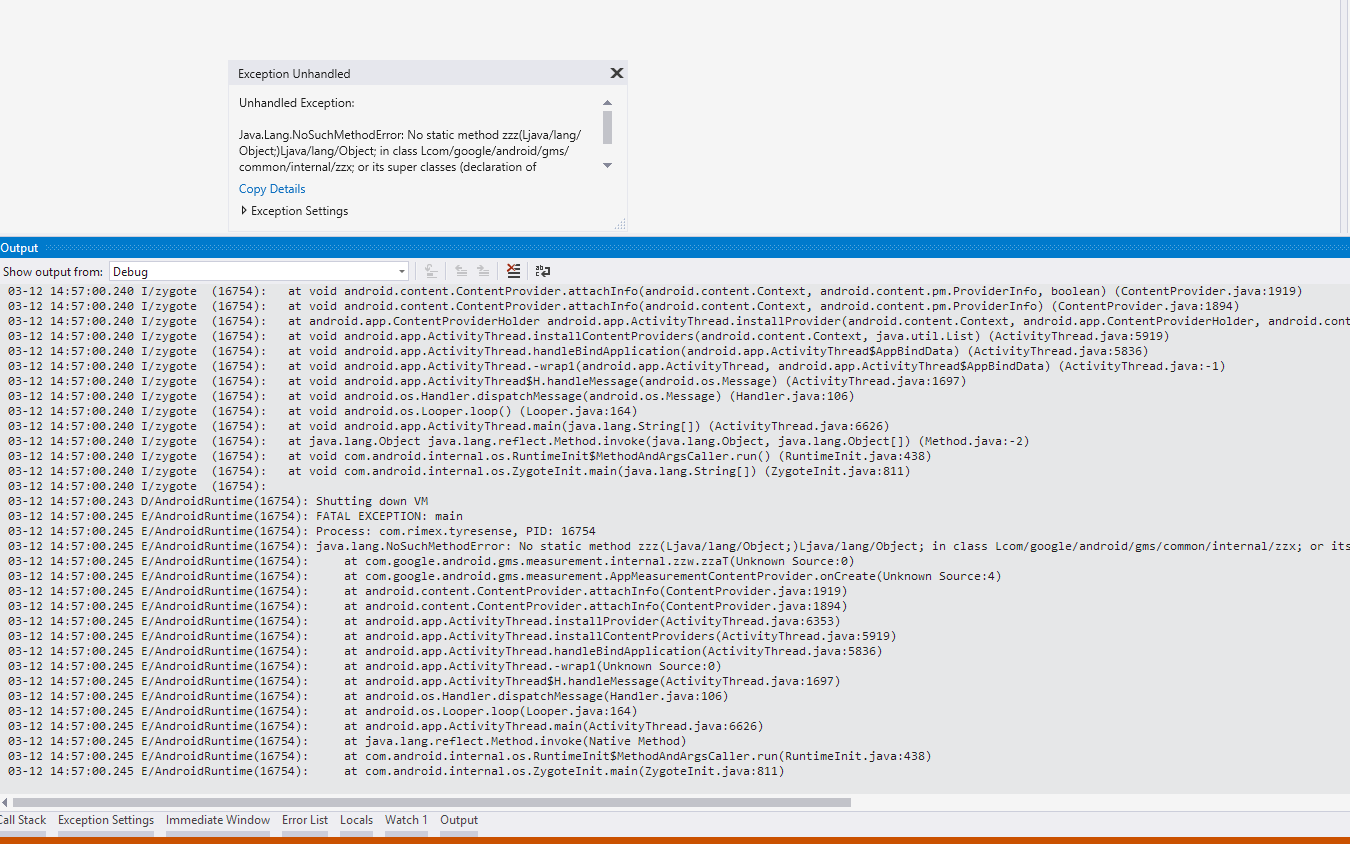Screen dimensions: 1350x844
Task: Click the AppMeasurementContentProvider.onCreate log line
Action: tap(504, 576)
